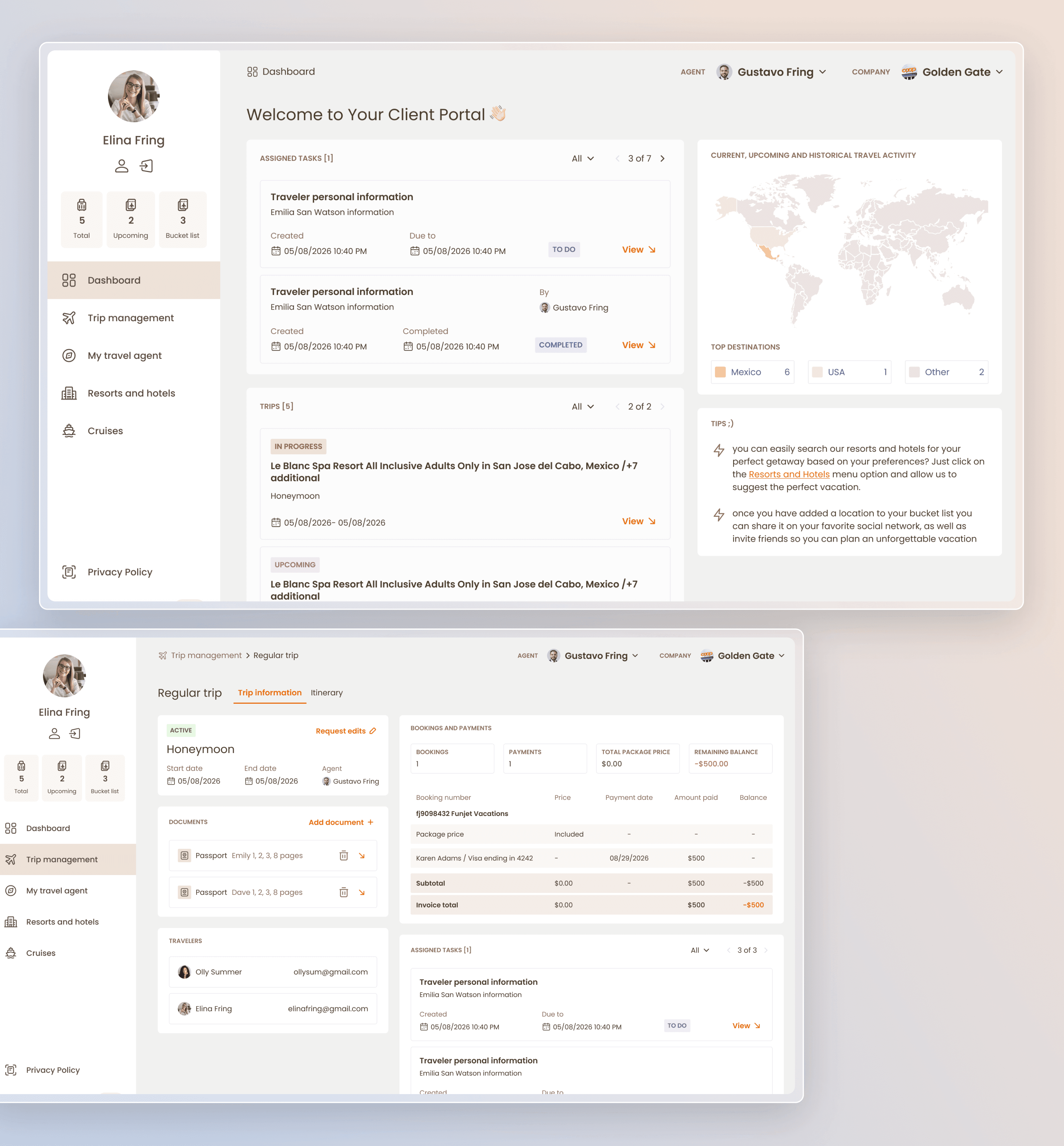
Task: Open Bucket list card in dashboard window
Action: (183, 219)
